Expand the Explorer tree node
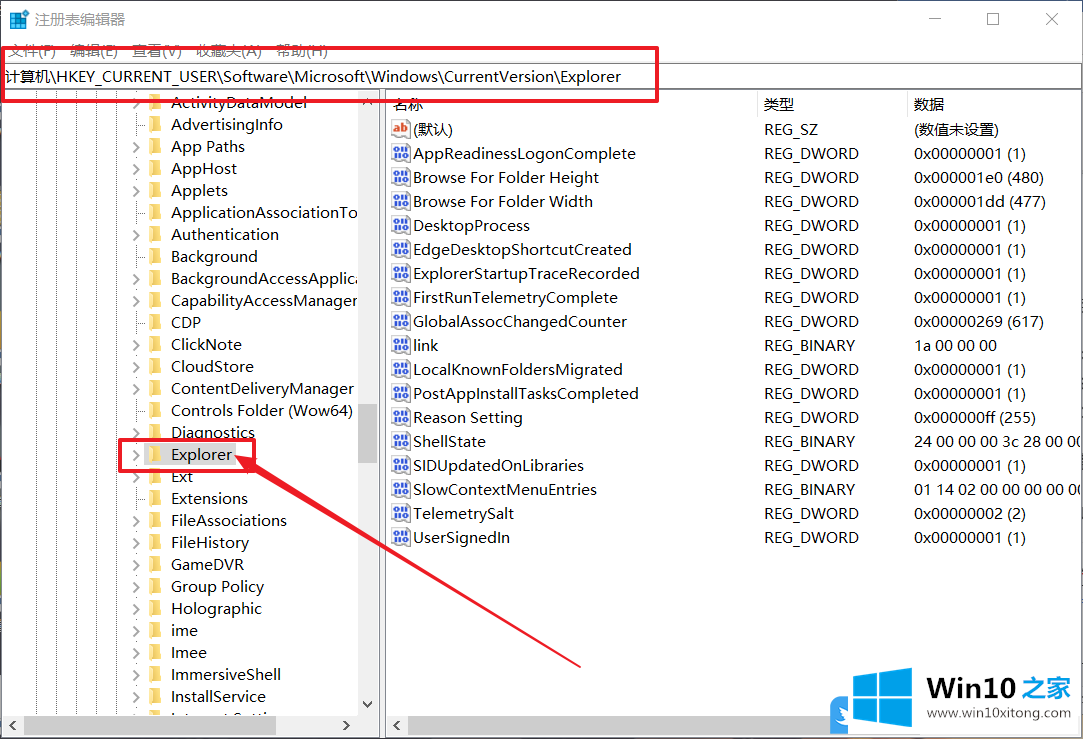 [x=136, y=454]
